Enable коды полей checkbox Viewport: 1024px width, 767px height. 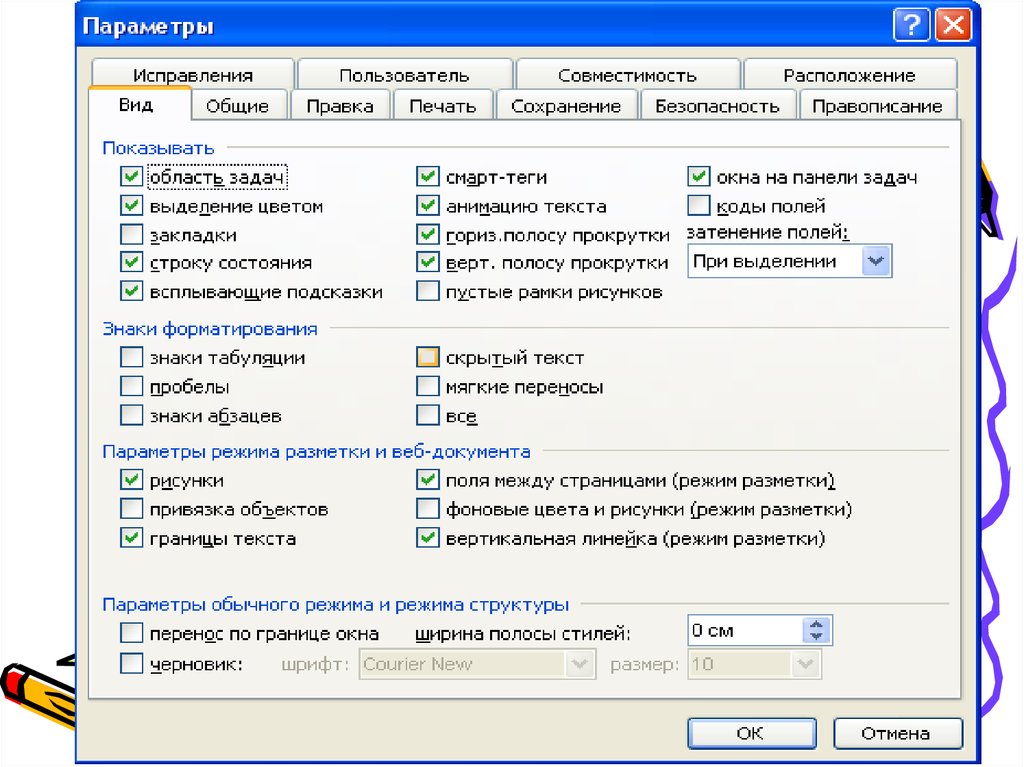pyautogui.click(x=699, y=206)
